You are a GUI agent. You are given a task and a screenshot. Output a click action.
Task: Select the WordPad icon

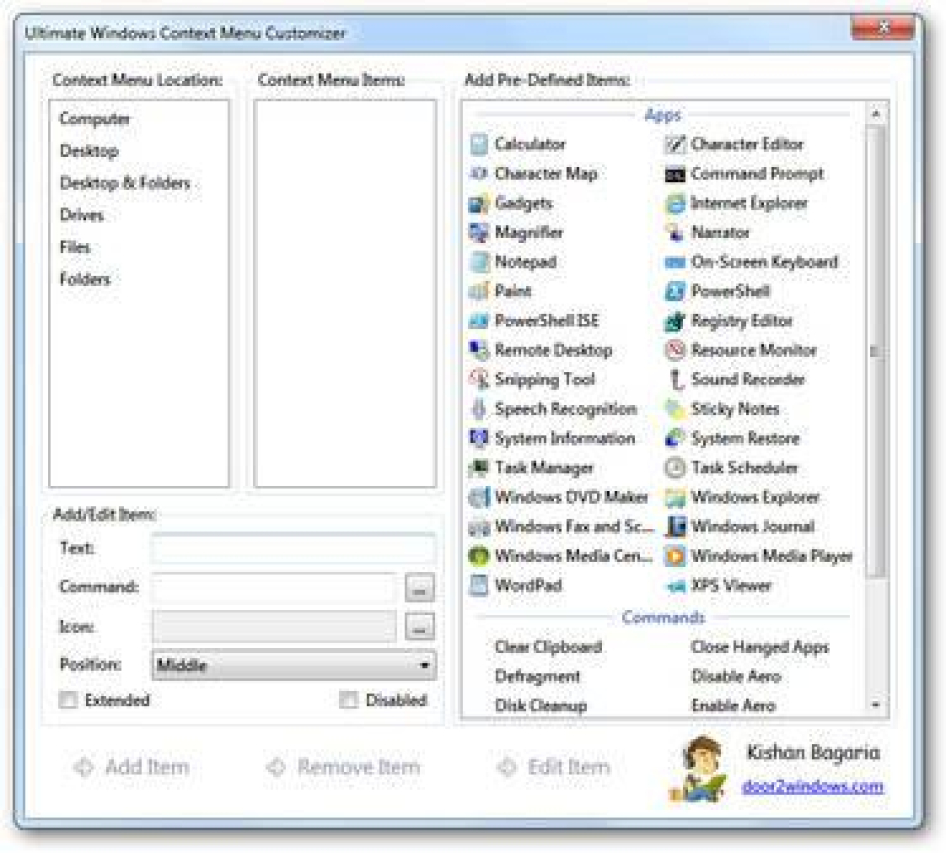pyautogui.click(x=478, y=585)
